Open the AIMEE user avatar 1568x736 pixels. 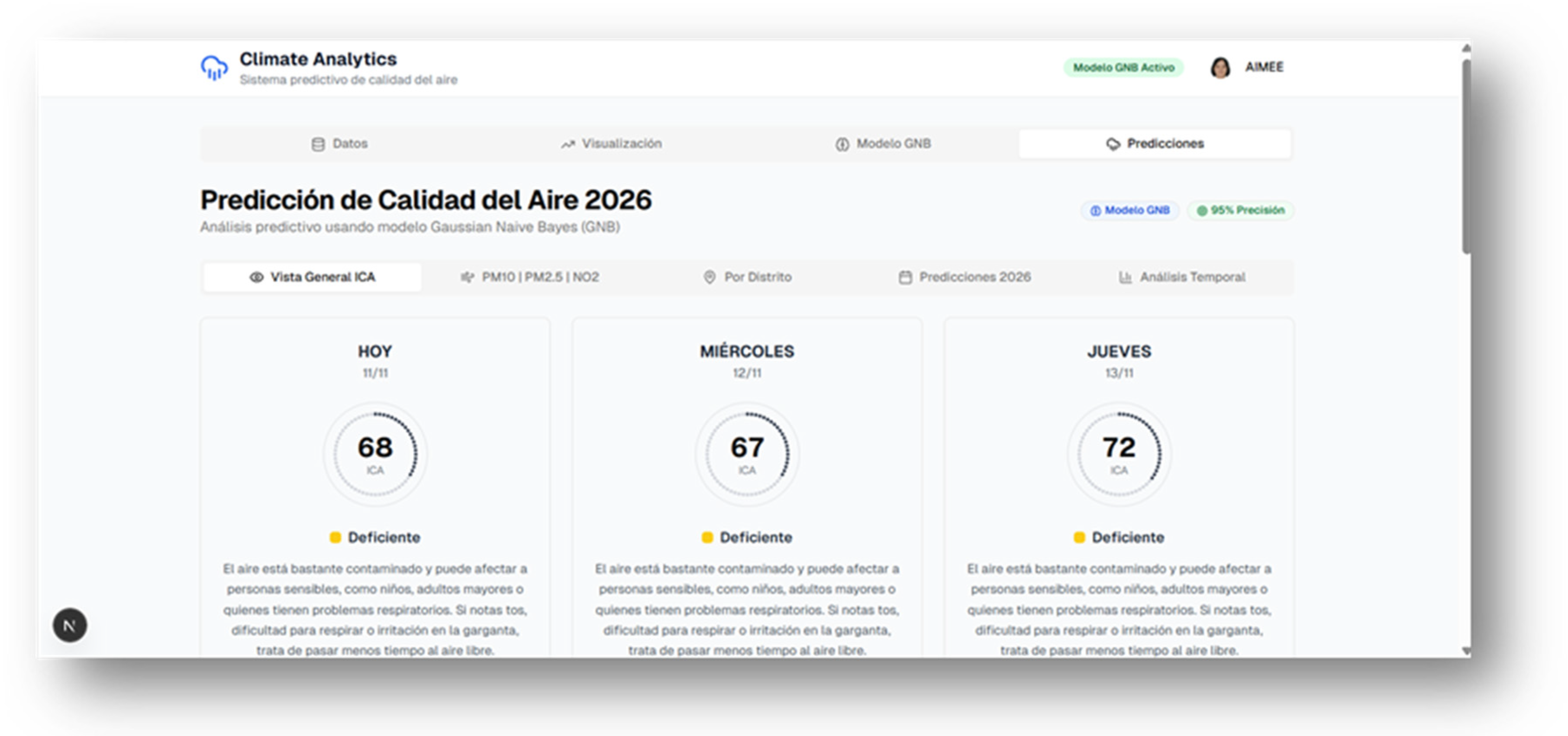tap(1220, 68)
